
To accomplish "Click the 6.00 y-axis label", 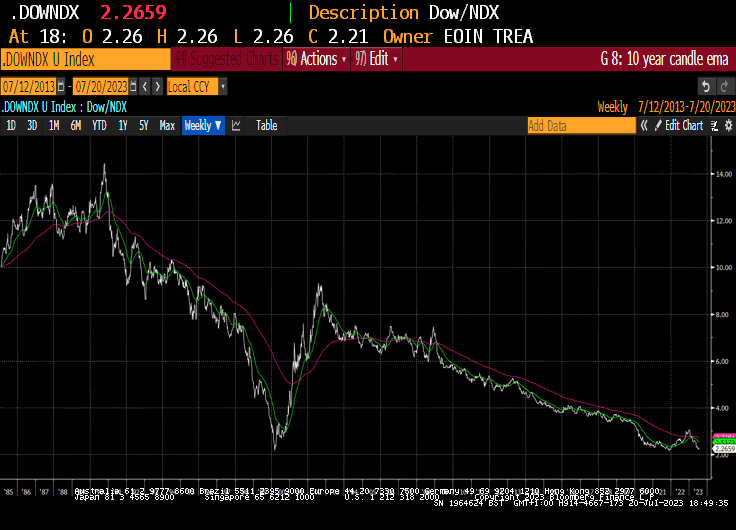I will click(x=723, y=361).
